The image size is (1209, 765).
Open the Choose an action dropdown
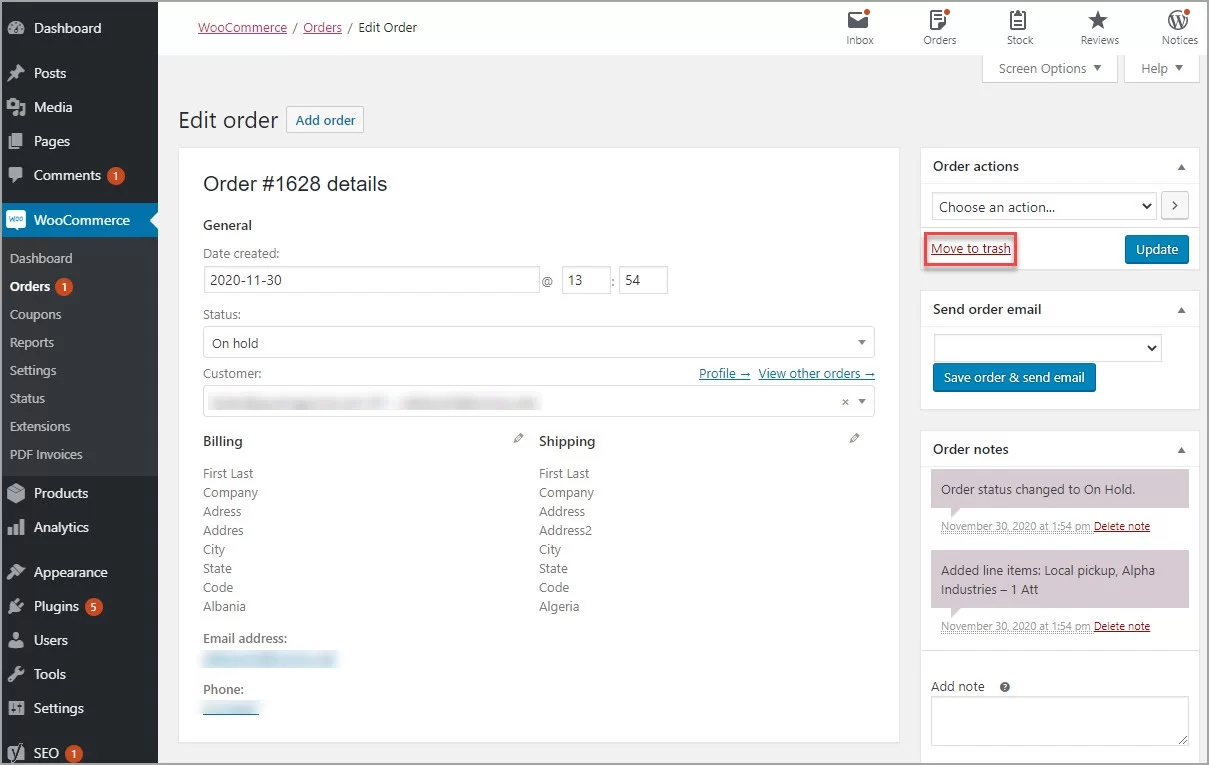[x=1043, y=206]
